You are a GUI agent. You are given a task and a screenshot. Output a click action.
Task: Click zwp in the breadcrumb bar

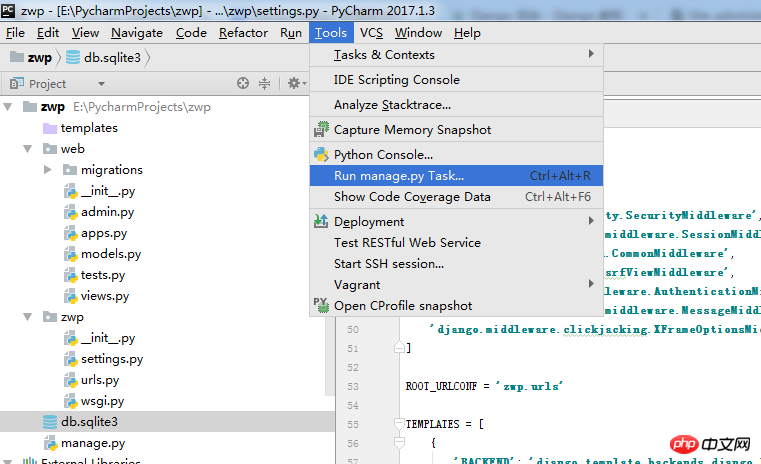coord(40,58)
